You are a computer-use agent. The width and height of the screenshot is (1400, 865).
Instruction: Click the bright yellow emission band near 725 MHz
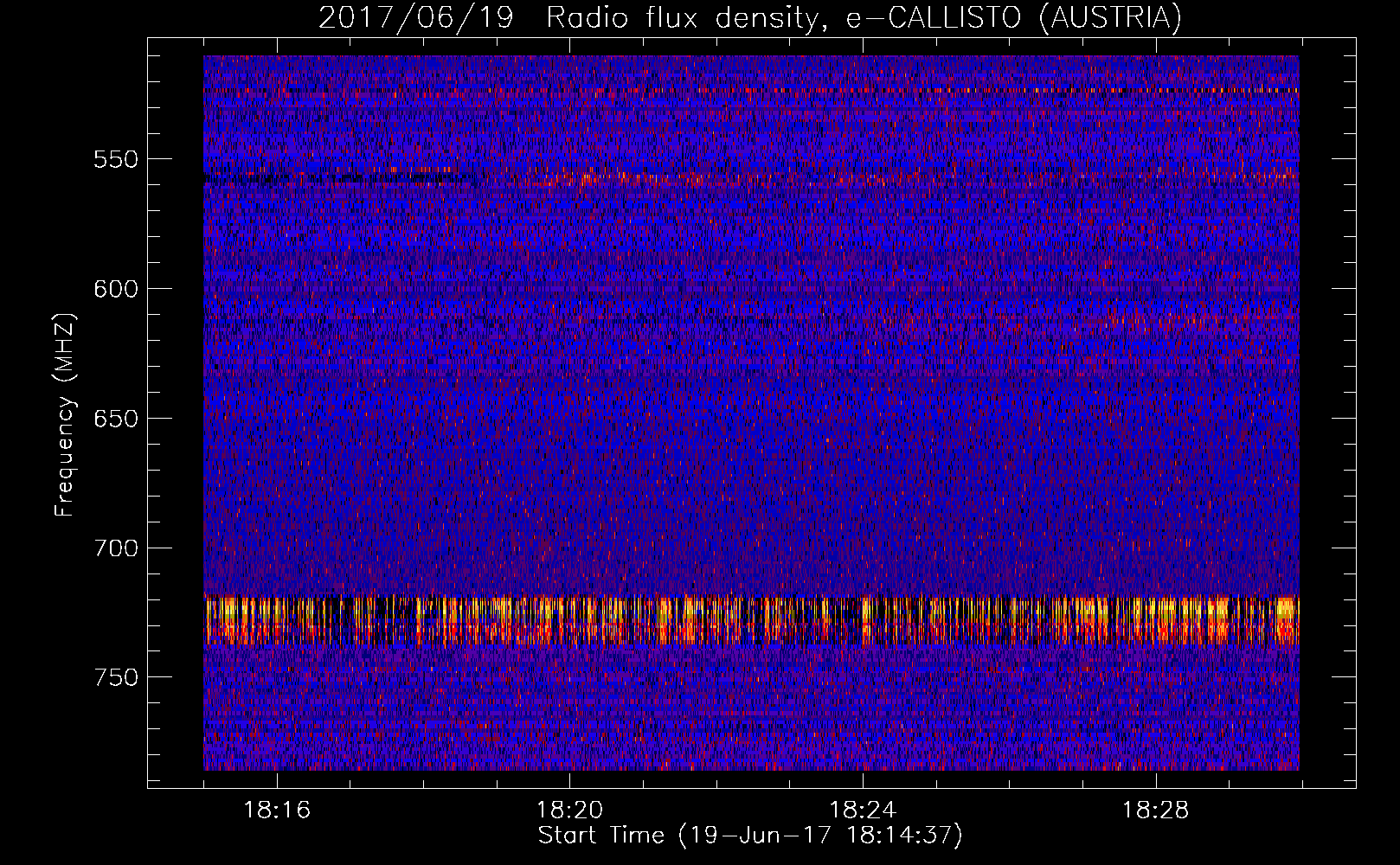coord(751,620)
